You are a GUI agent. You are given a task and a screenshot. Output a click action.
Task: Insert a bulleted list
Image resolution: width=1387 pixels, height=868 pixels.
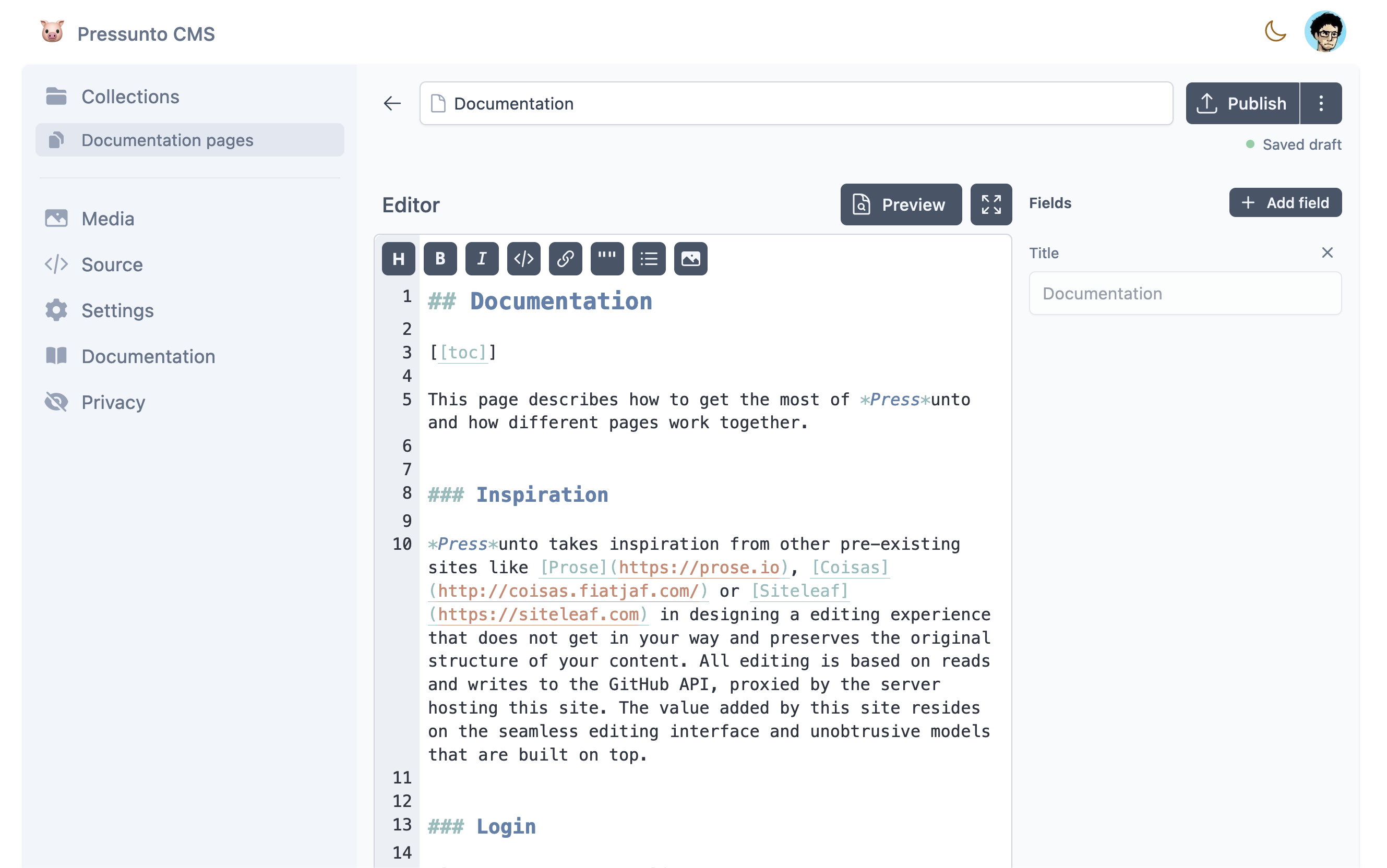point(649,259)
